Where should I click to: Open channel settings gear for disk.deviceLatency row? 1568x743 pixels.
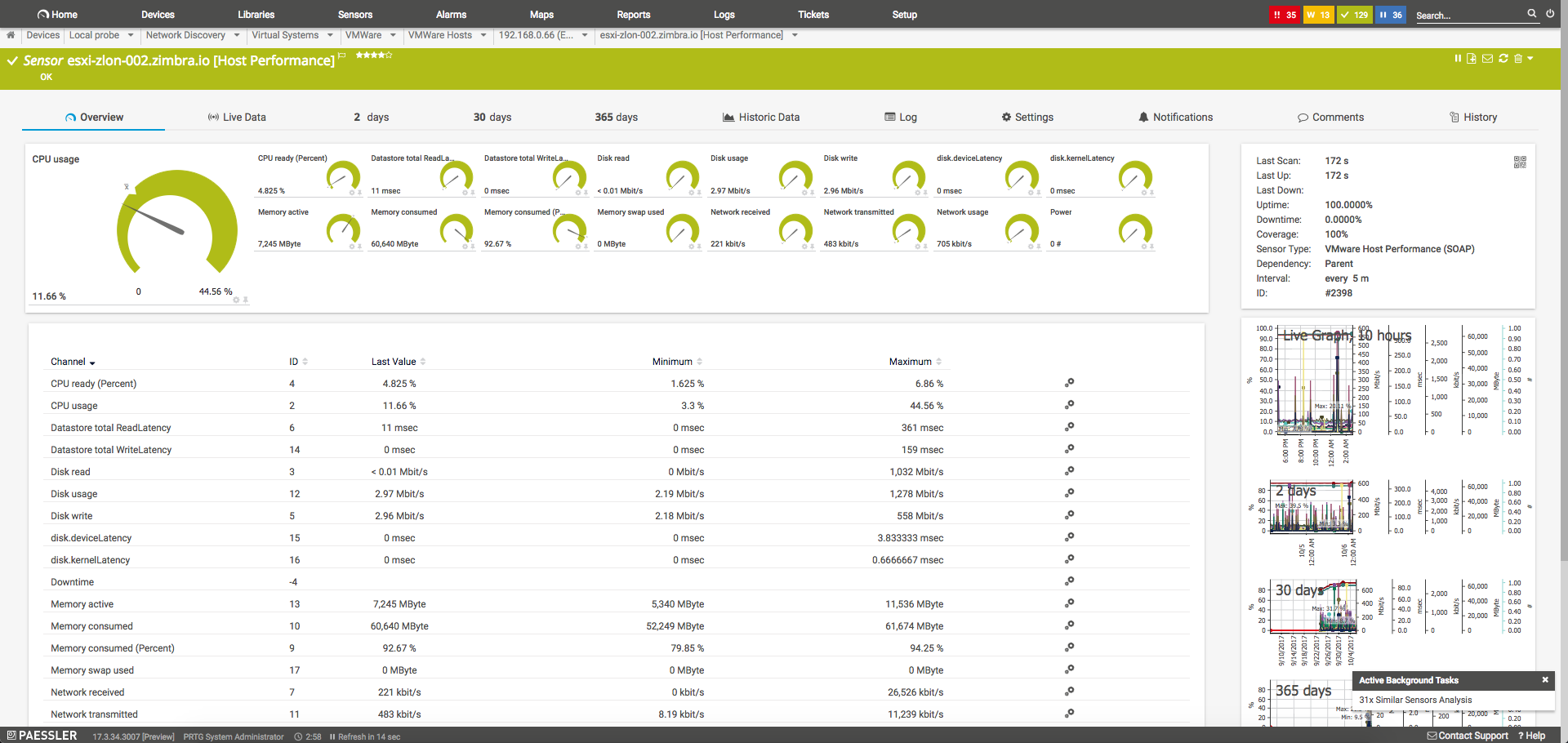[1069, 537]
